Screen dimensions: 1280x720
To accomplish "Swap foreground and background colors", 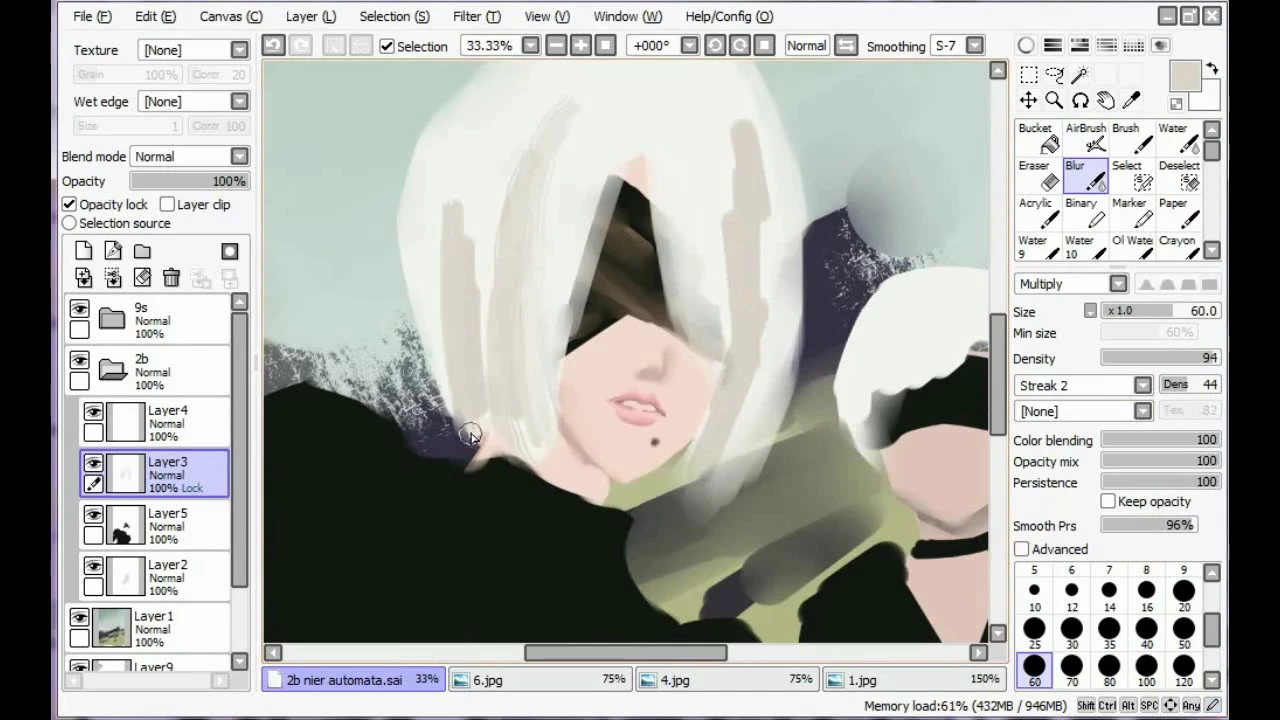I will click(x=1211, y=69).
